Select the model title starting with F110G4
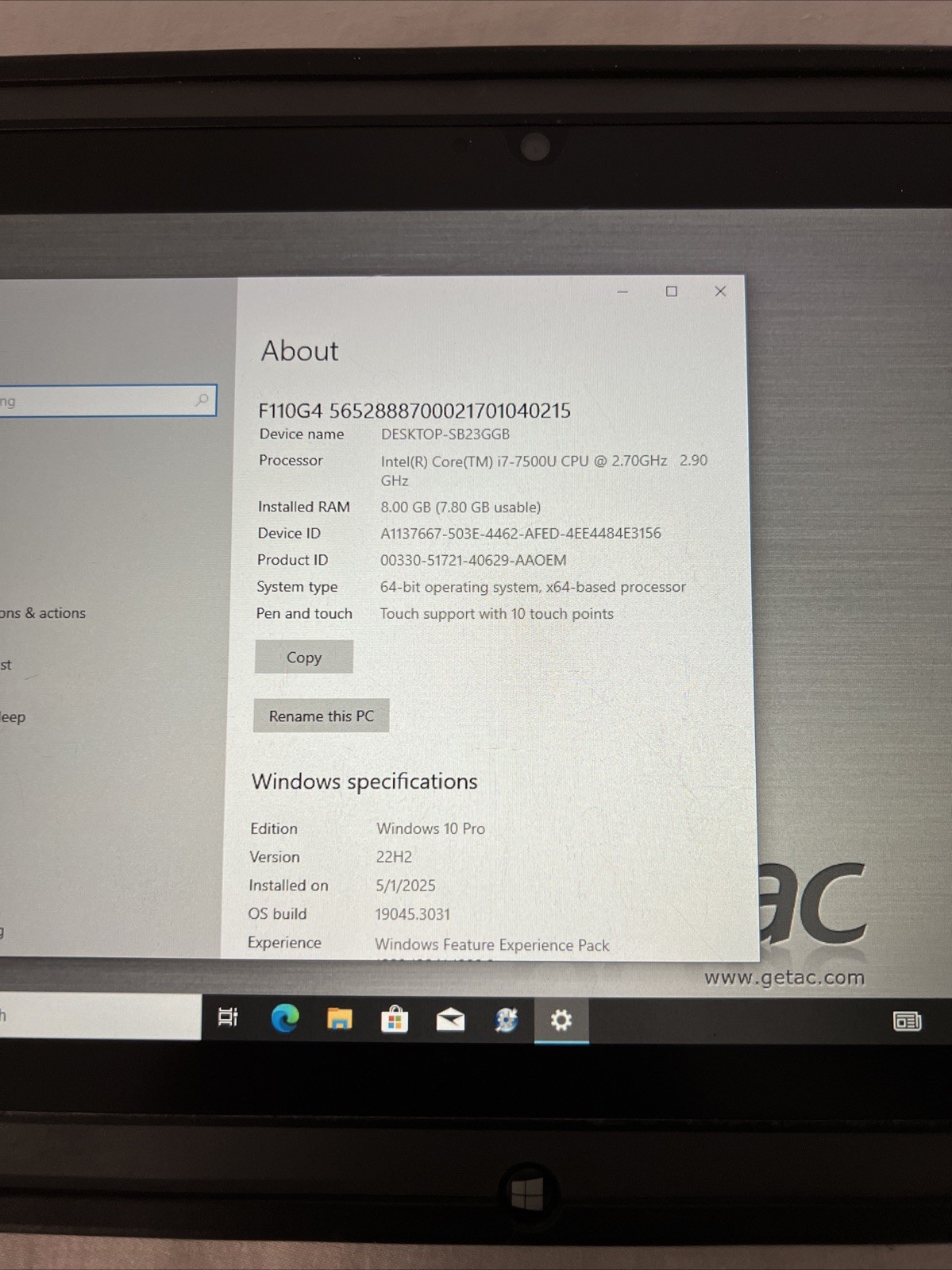 (x=414, y=411)
